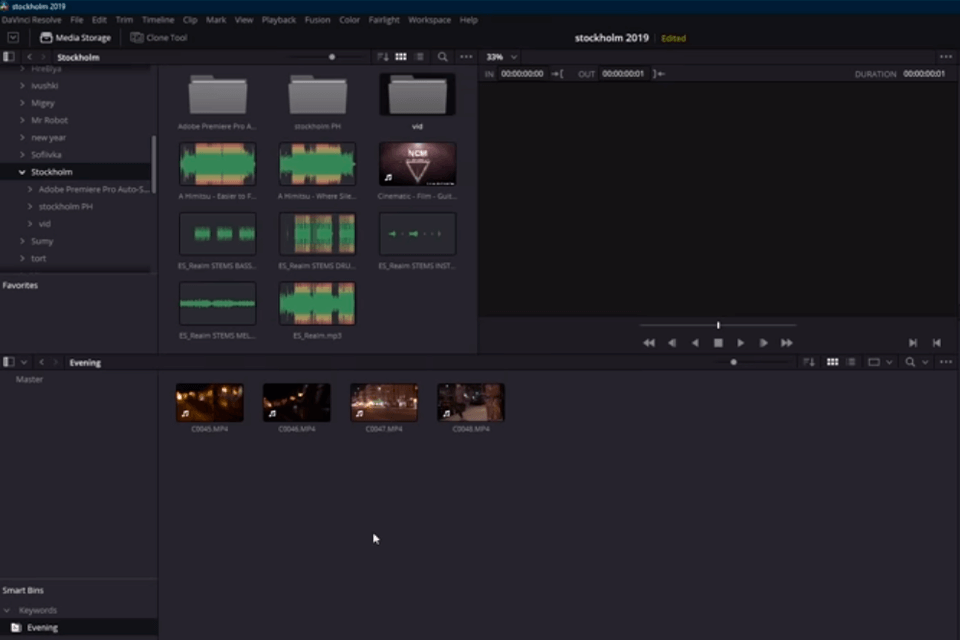Switch media pool to list view
Image resolution: width=960 pixels, height=640 pixels.
850,362
